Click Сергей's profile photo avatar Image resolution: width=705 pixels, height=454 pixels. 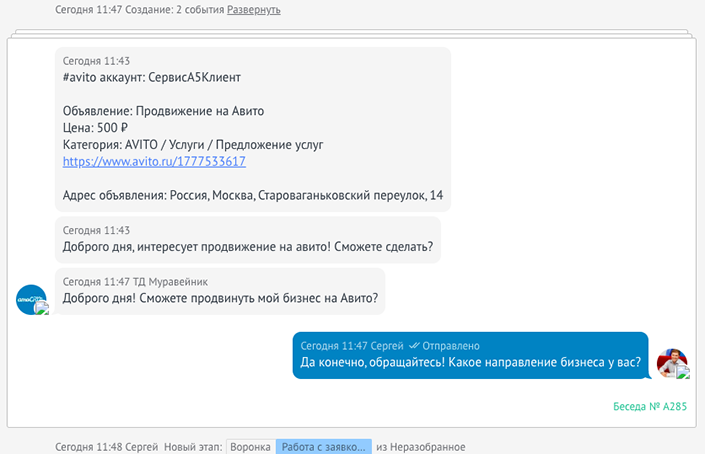(x=672, y=363)
